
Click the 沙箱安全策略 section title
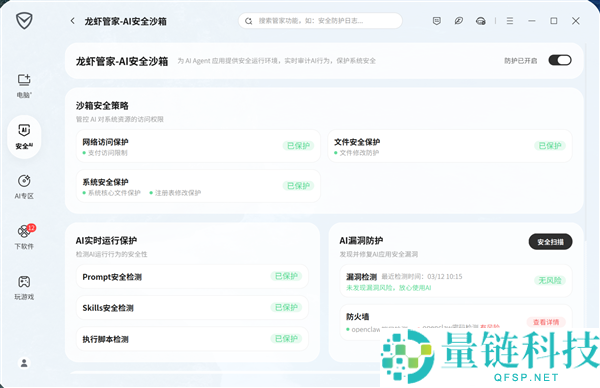pos(102,106)
